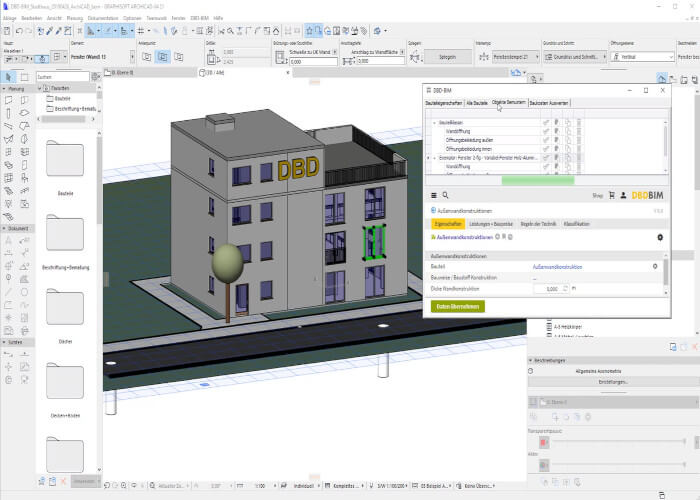Open hamburger menu in DBD-BIM panel
The height and width of the screenshot is (500, 700).
point(433,195)
